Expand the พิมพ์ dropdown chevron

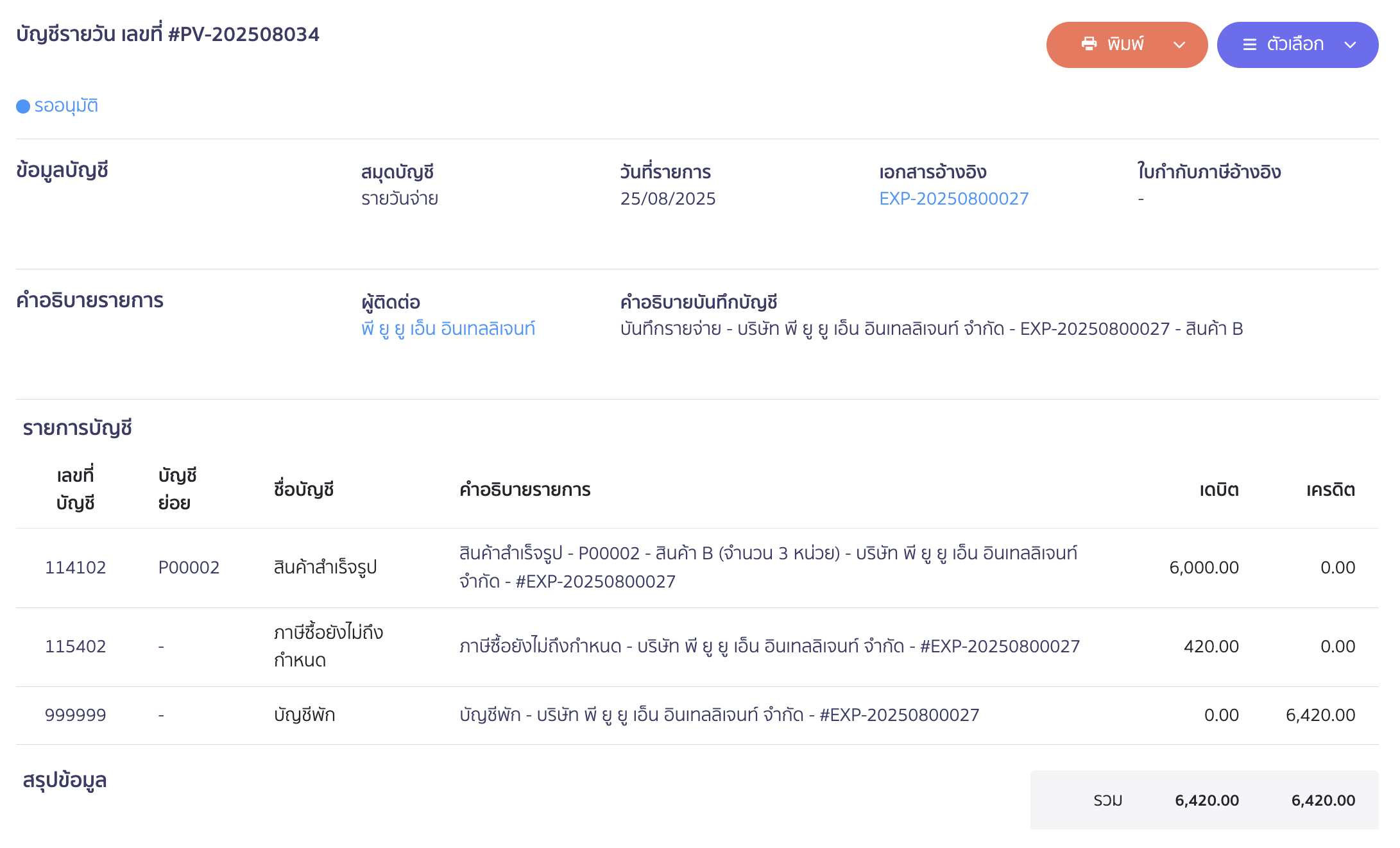coord(1179,45)
